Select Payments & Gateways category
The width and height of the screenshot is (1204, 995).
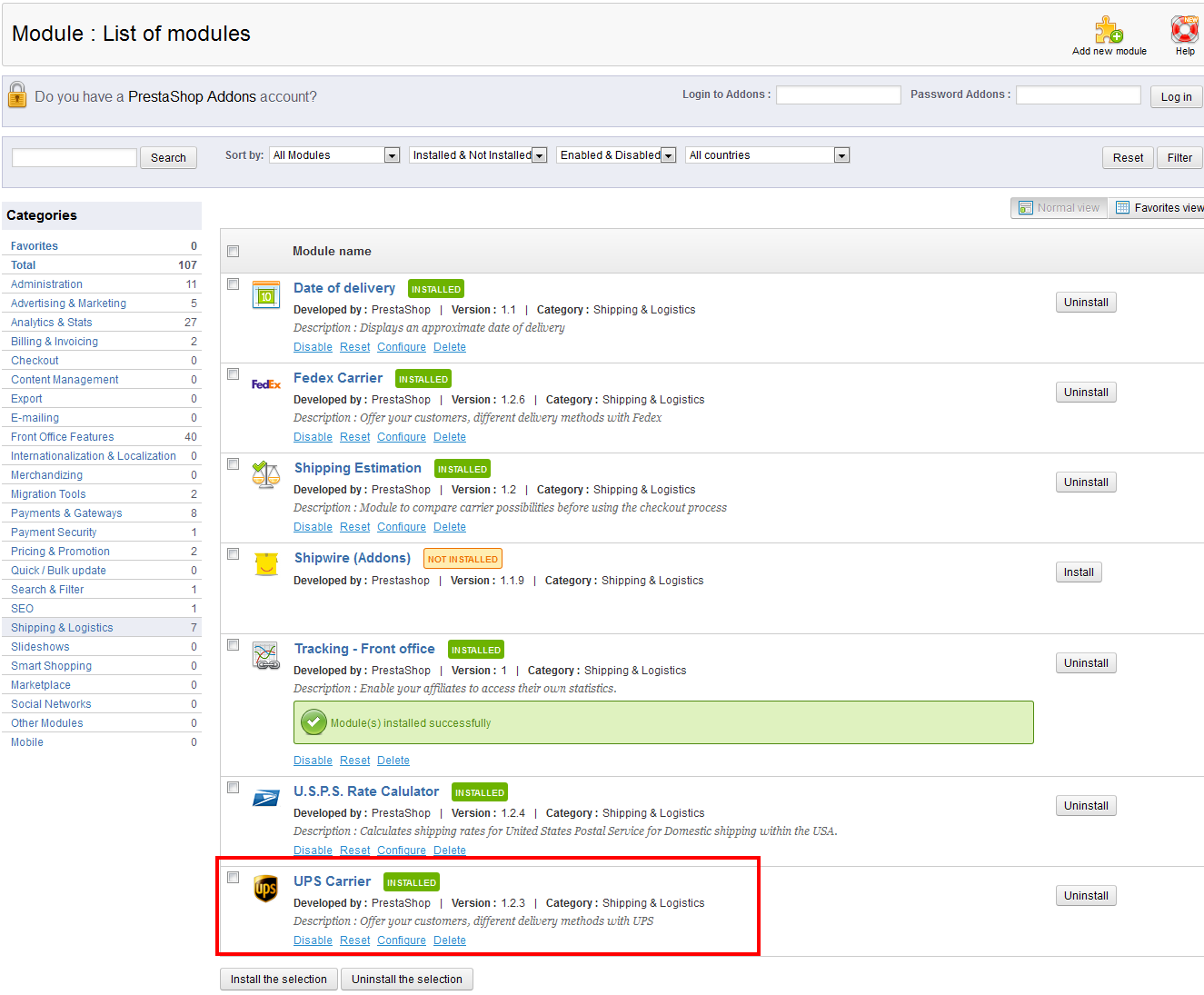[66, 513]
